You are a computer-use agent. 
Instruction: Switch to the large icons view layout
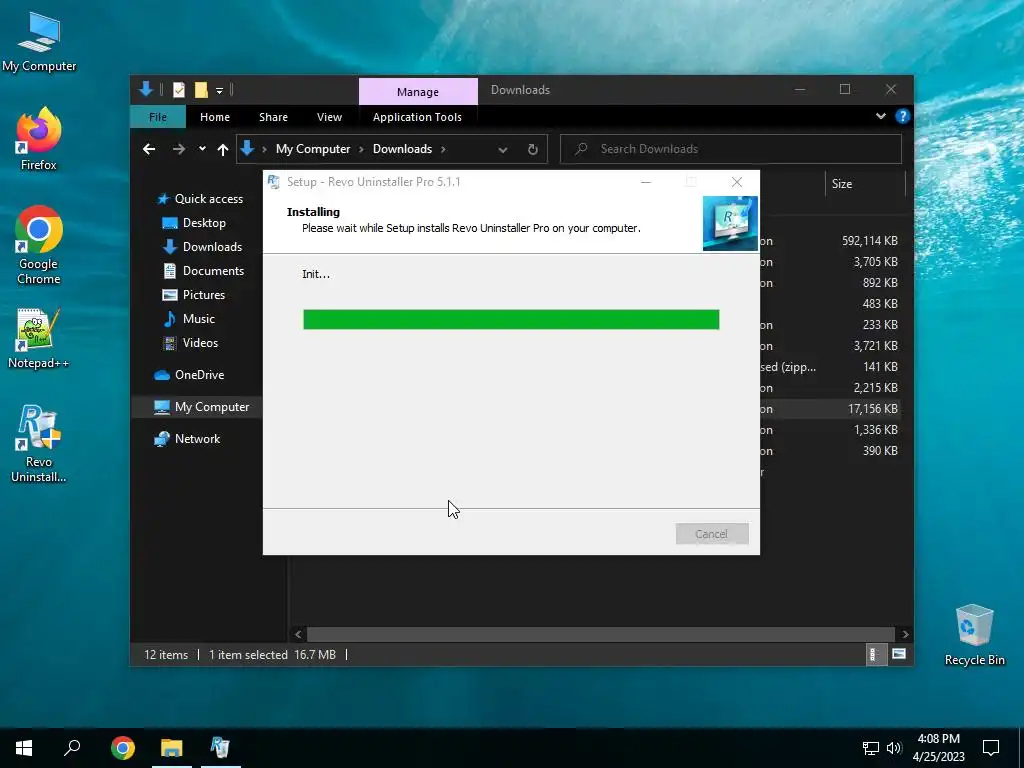[899, 654]
